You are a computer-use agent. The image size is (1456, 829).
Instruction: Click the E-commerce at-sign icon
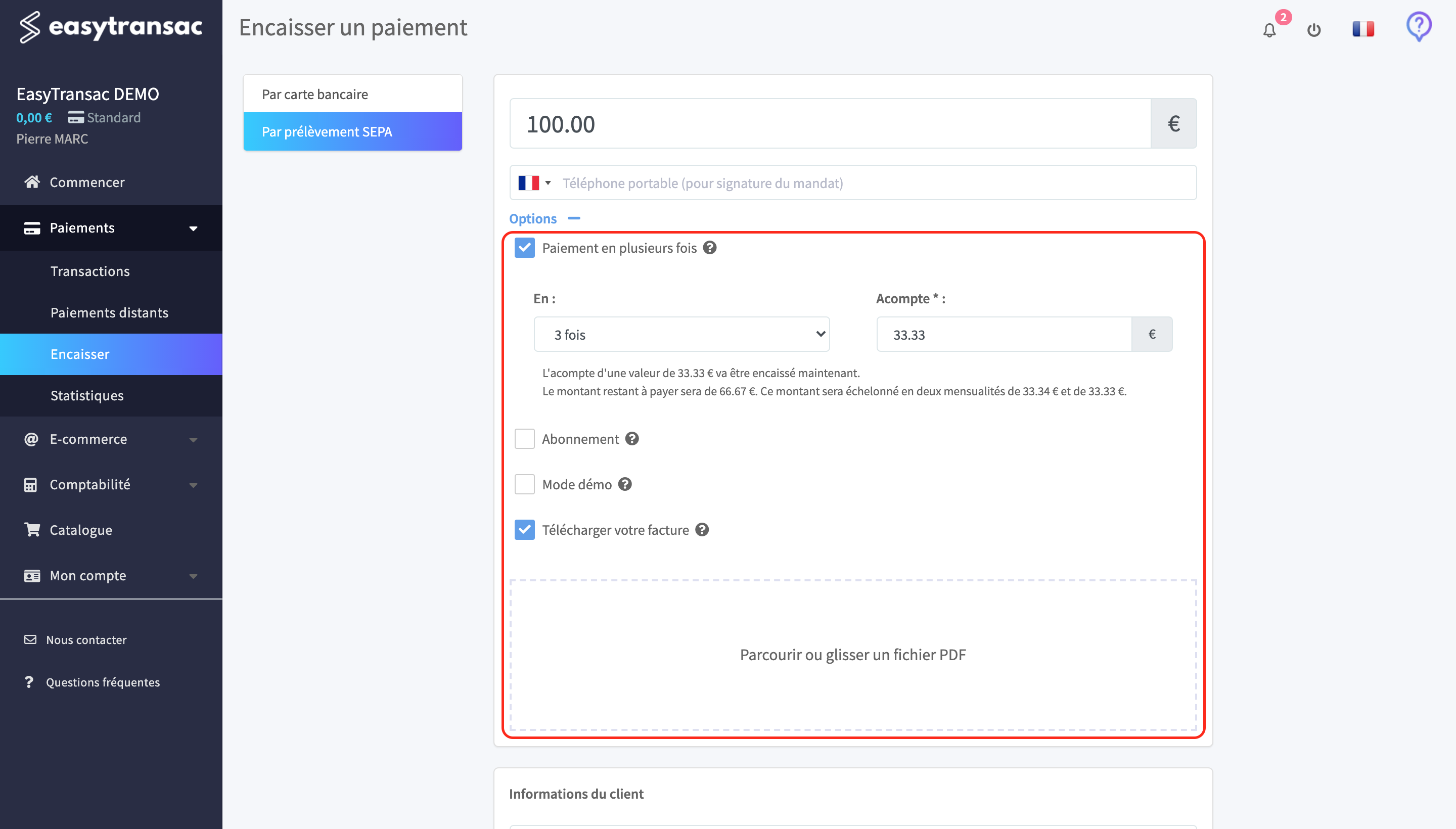coord(31,439)
